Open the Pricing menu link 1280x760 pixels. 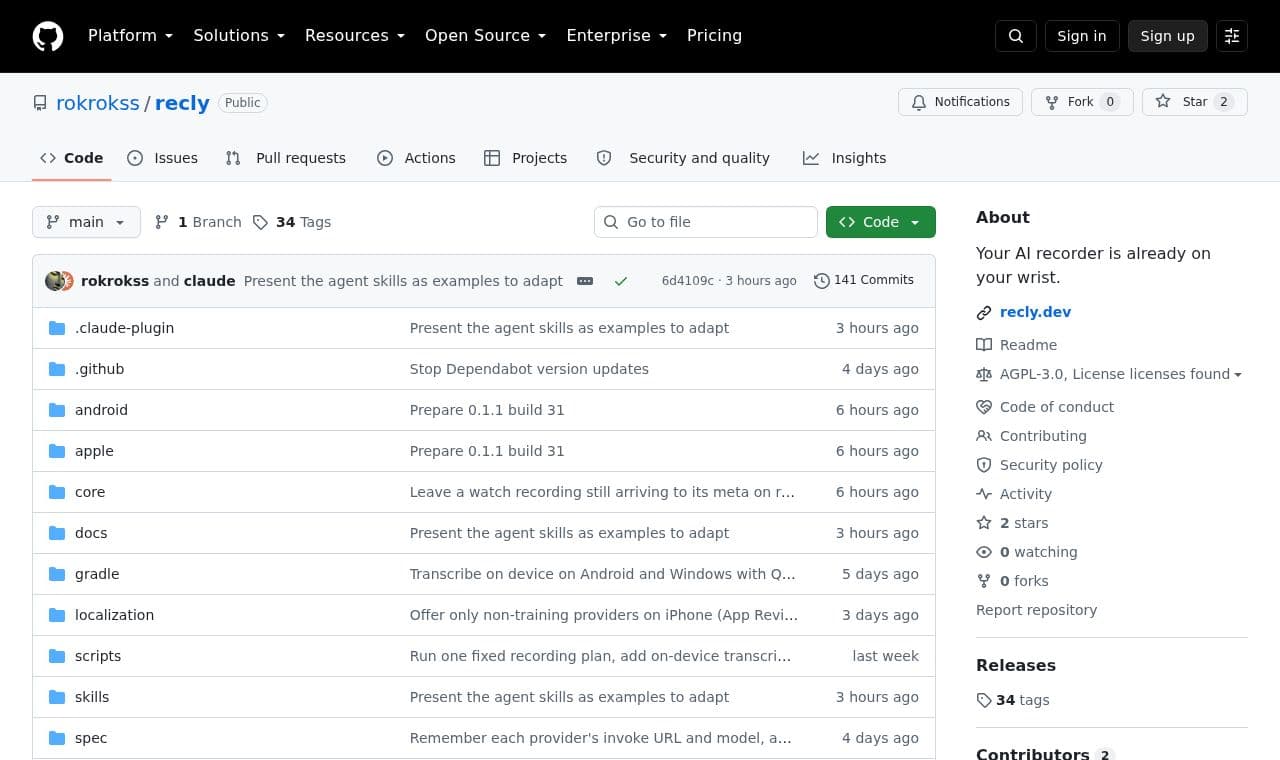[x=714, y=36]
